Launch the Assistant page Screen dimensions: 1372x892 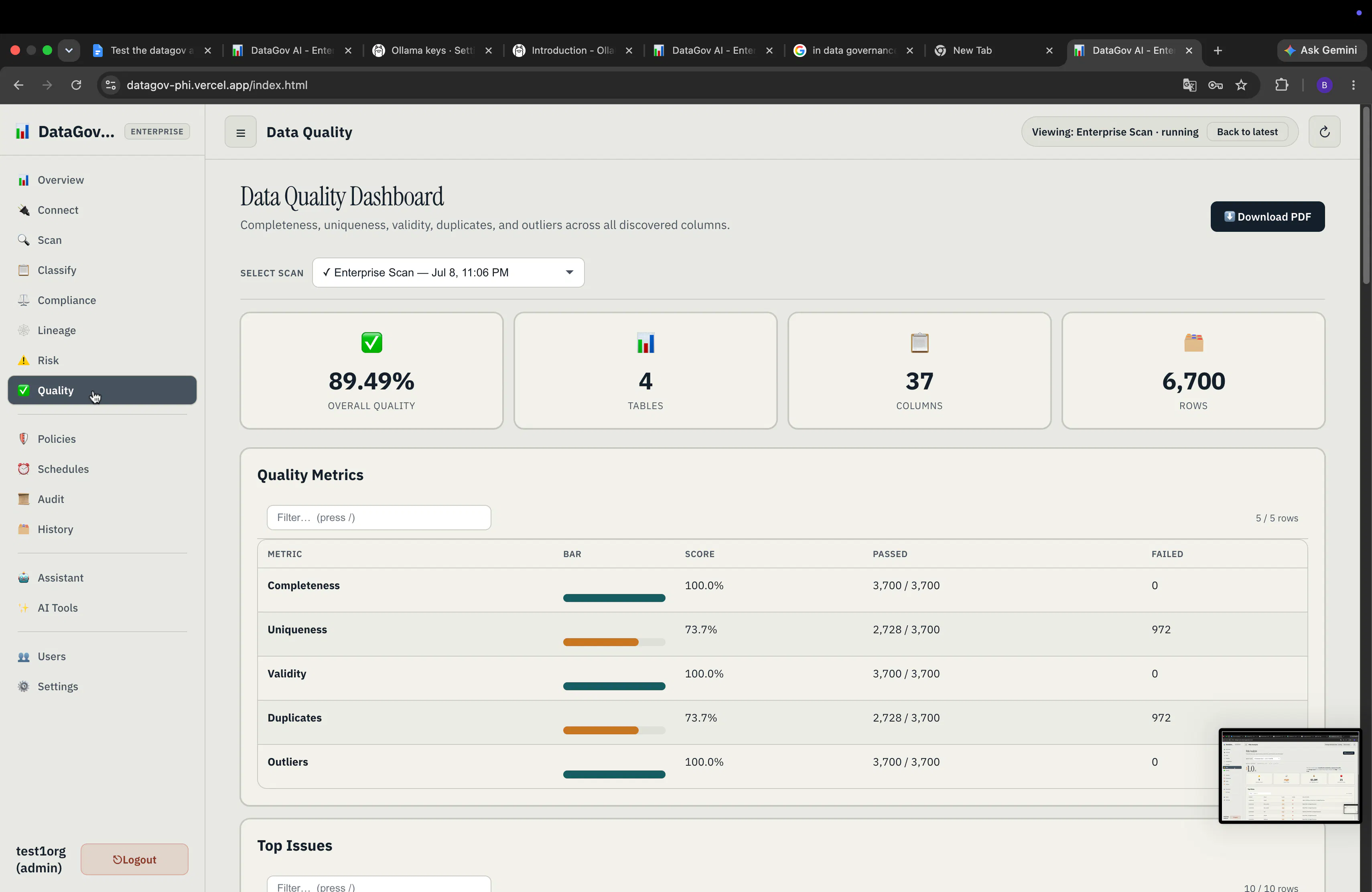click(102, 578)
